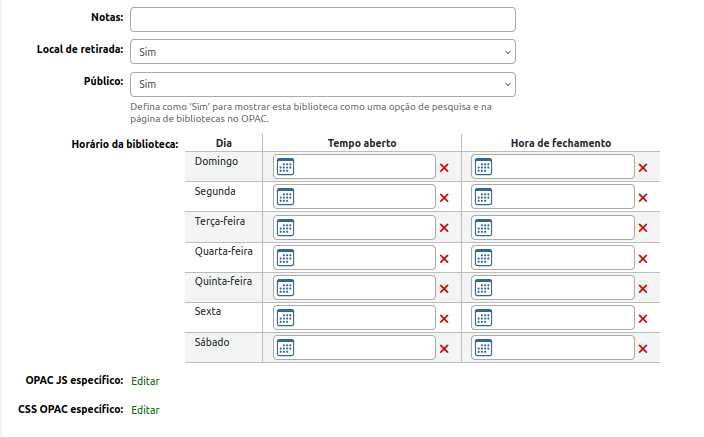Click calendar icon for Segunda closing time

(x=484, y=197)
